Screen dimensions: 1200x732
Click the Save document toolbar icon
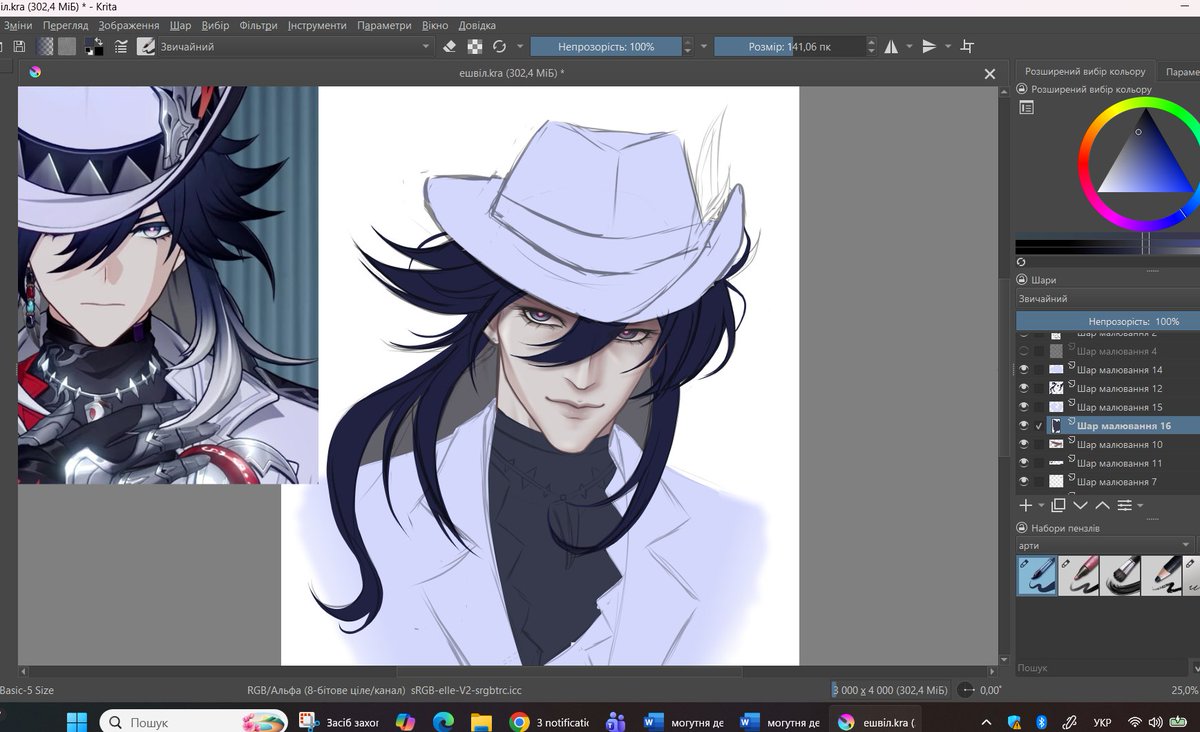tap(19, 46)
